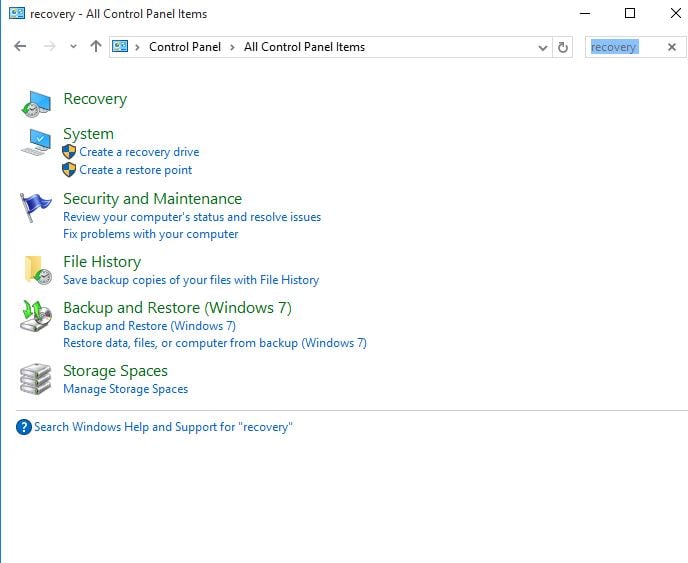
Task: Click the Backup and Restore drive icon
Action: click(x=36, y=316)
